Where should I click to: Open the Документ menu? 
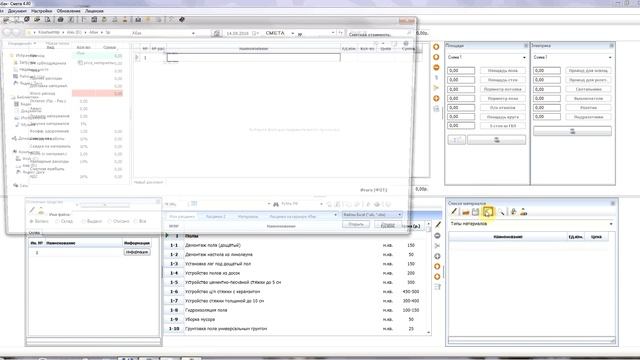17,11
